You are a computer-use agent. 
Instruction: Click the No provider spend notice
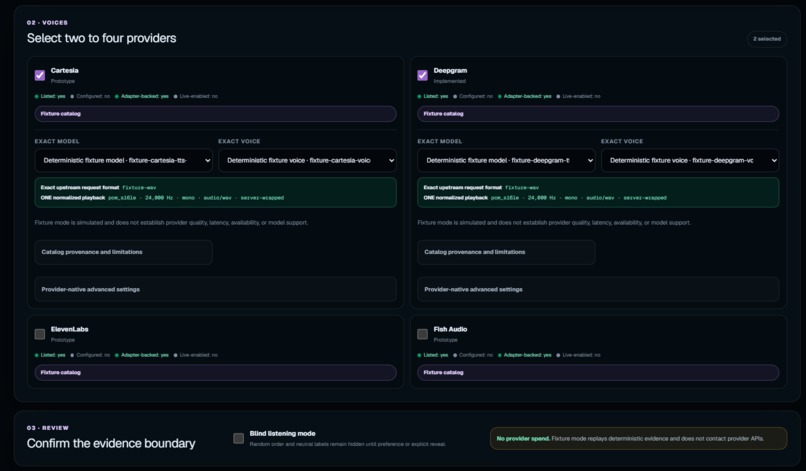pos(638,439)
